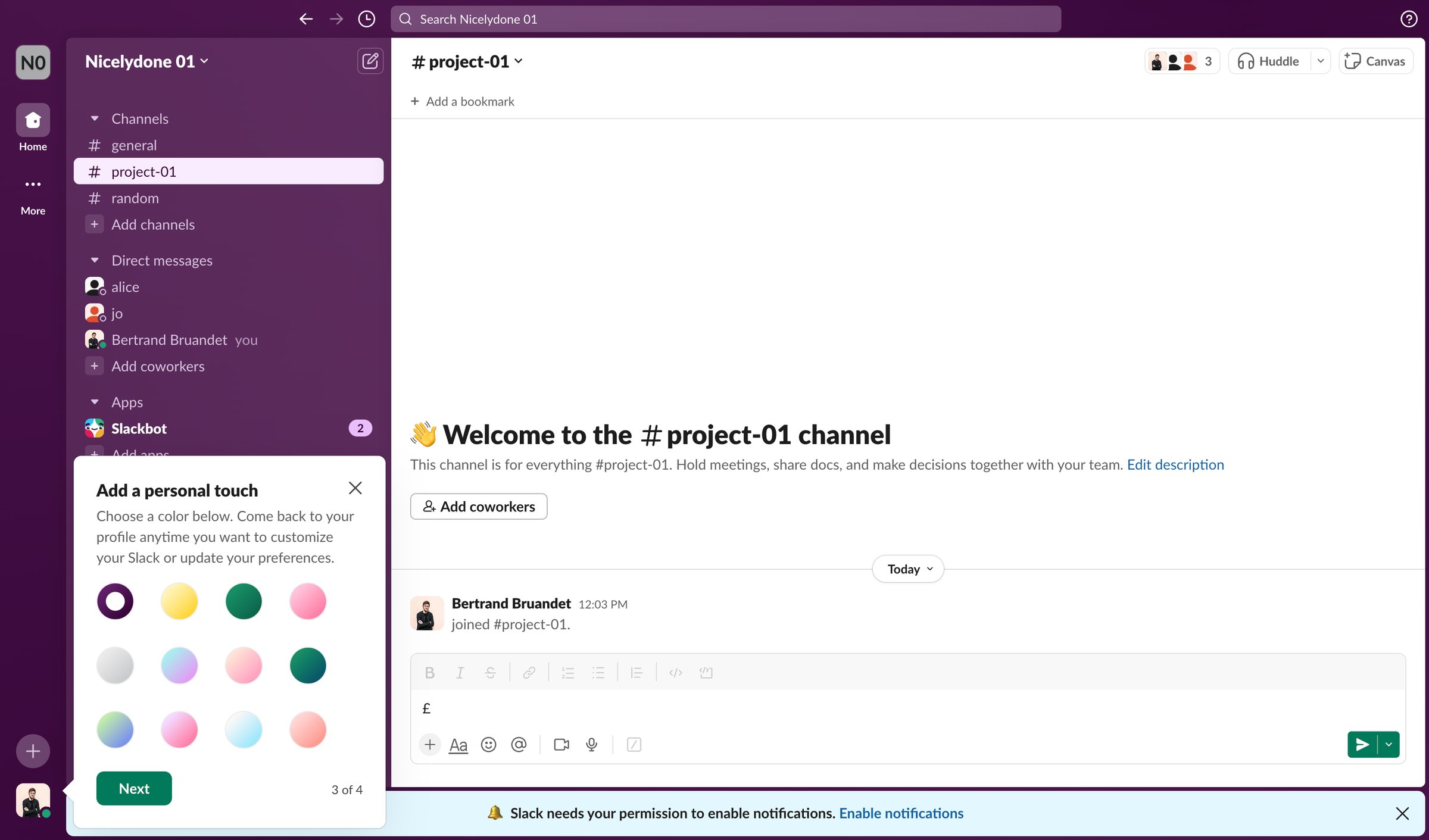This screenshot has height=840, width=1429.
Task: Toggle the Aa formatting toolbar
Action: pyautogui.click(x=458, y=745)
